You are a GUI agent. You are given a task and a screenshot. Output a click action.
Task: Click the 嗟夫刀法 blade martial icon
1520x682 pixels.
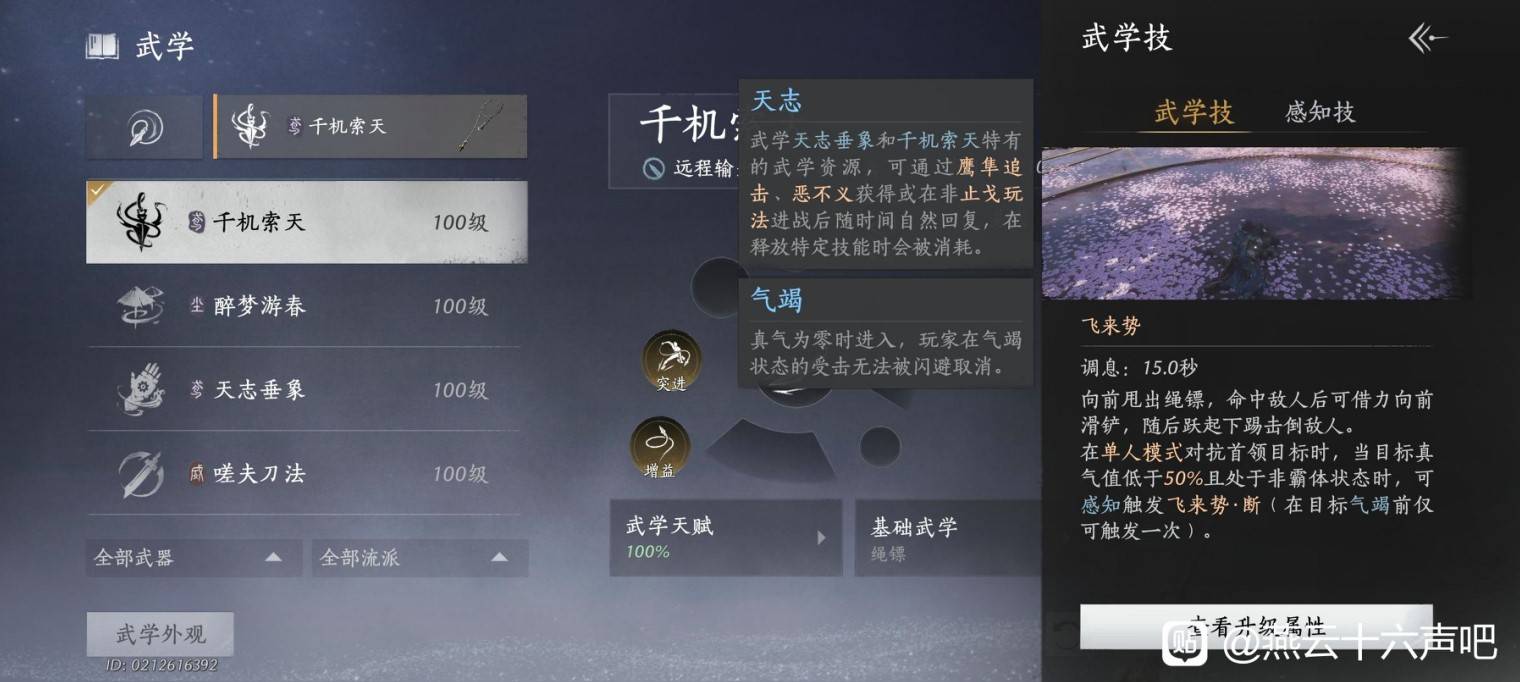[x=141, y=474]
